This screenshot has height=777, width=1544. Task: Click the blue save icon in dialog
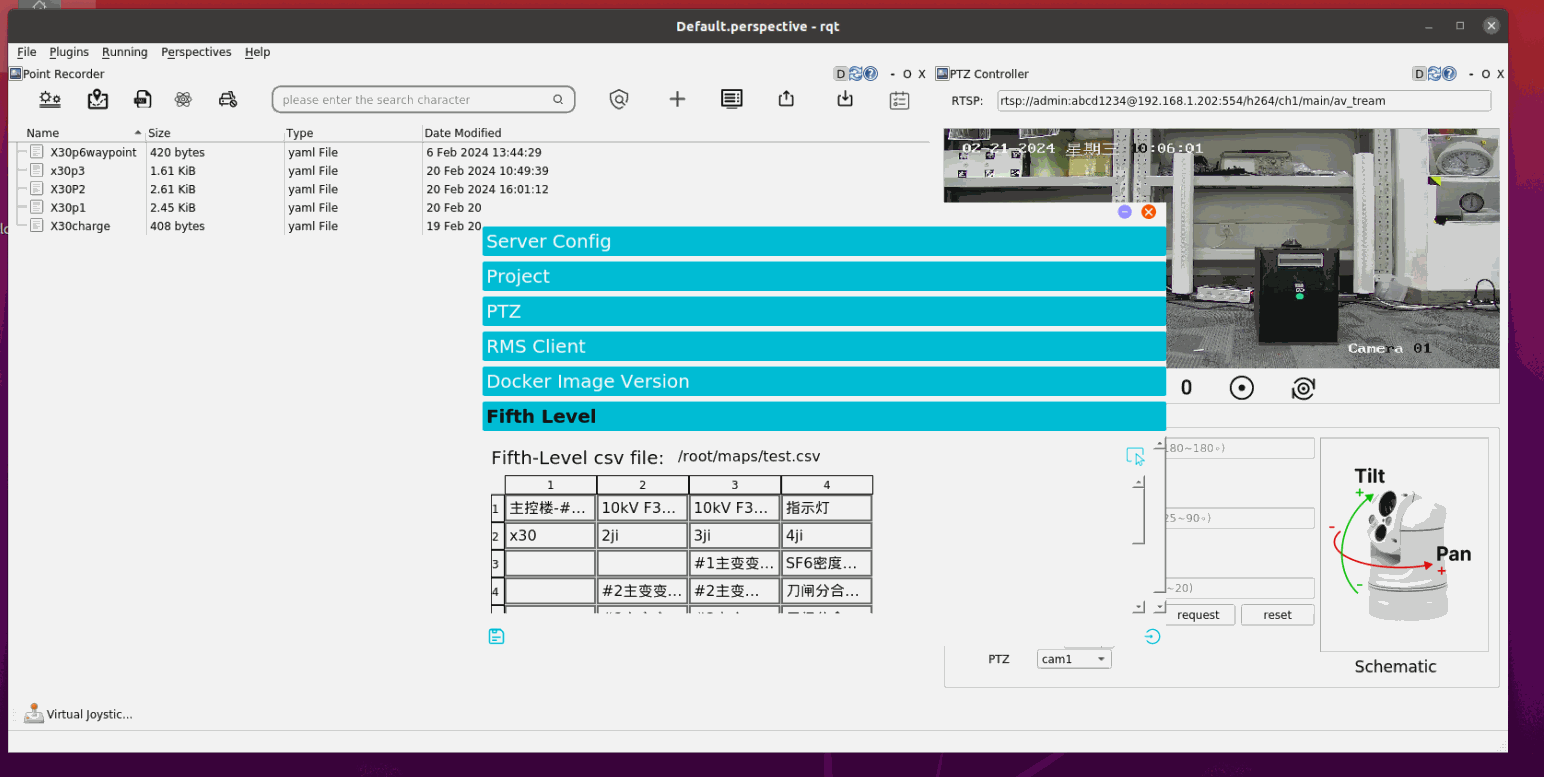(496, 636)
